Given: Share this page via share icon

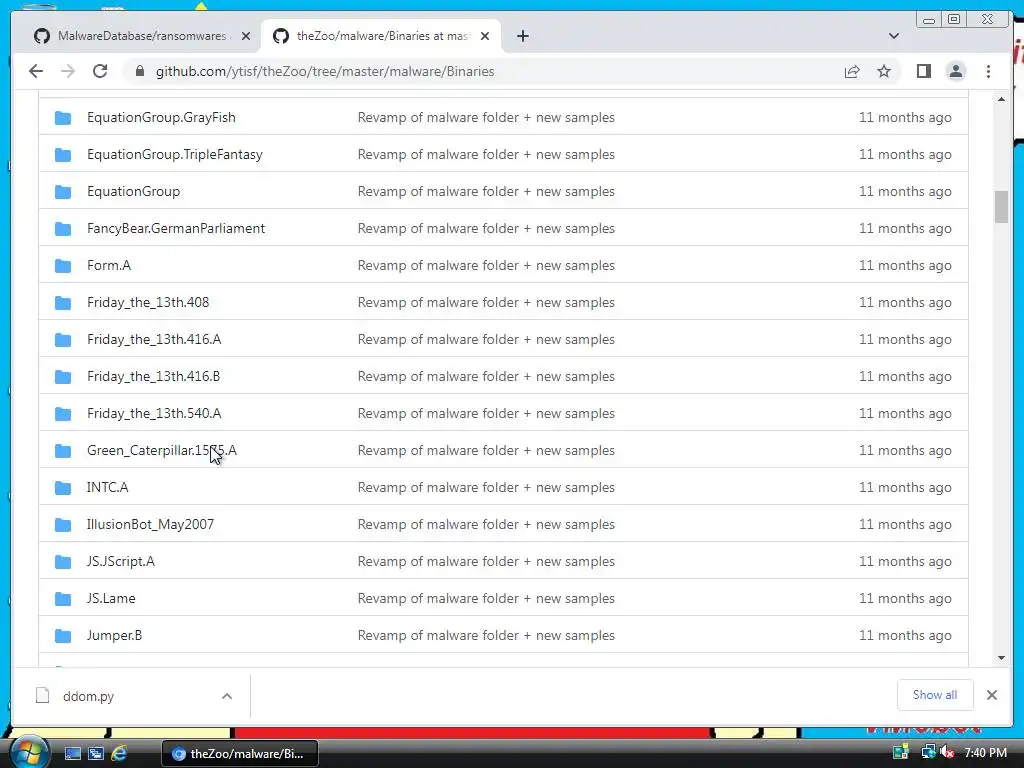Looking at the screenshot, I should [852, 71].
